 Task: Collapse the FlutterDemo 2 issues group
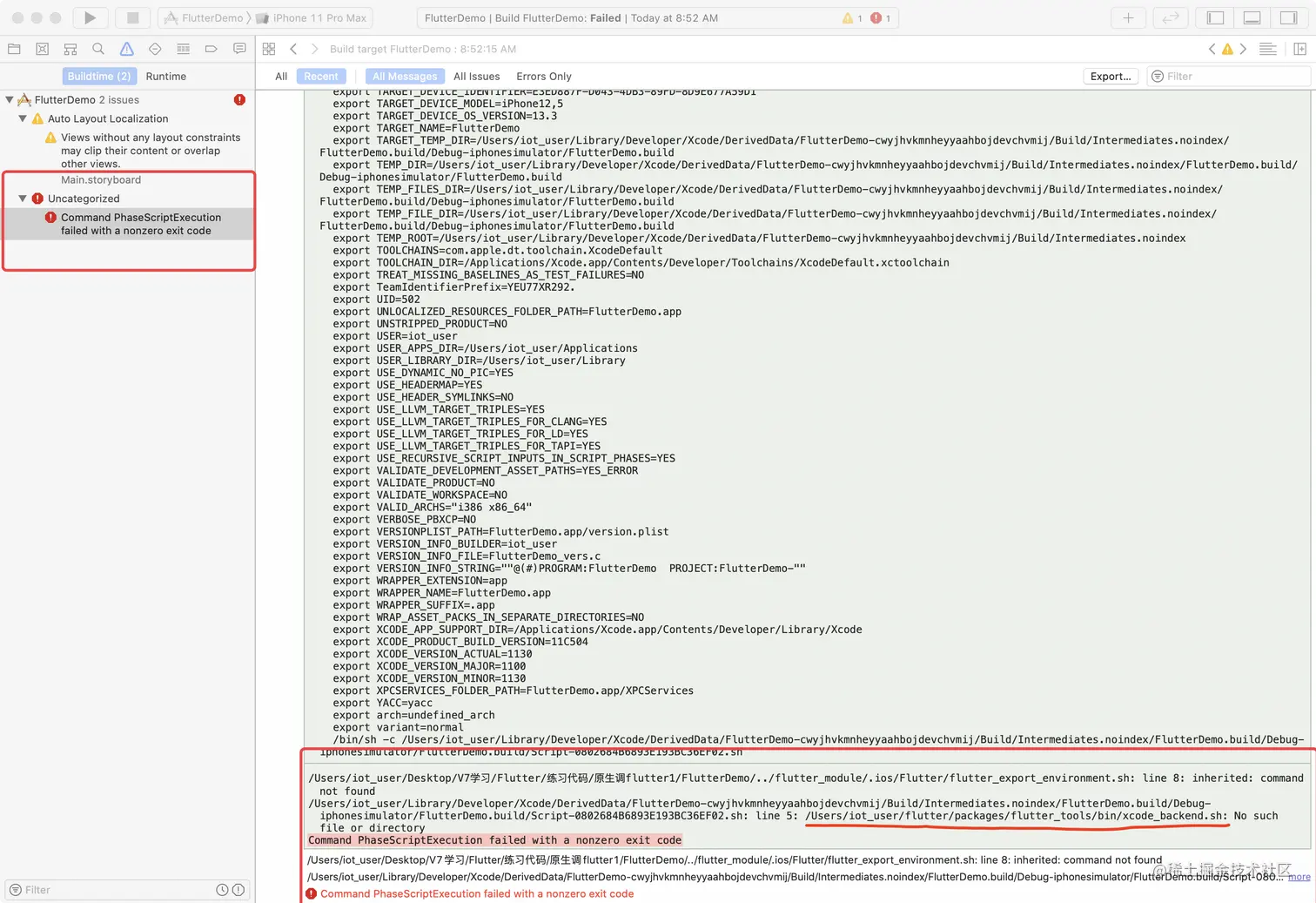pos(10,100)
